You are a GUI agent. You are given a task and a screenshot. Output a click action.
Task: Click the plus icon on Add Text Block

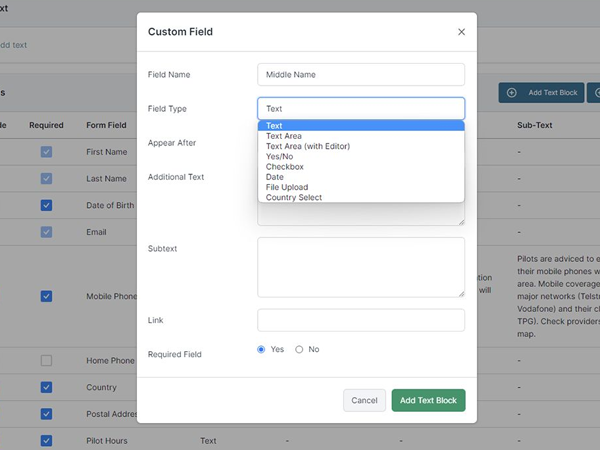point(512,93)
